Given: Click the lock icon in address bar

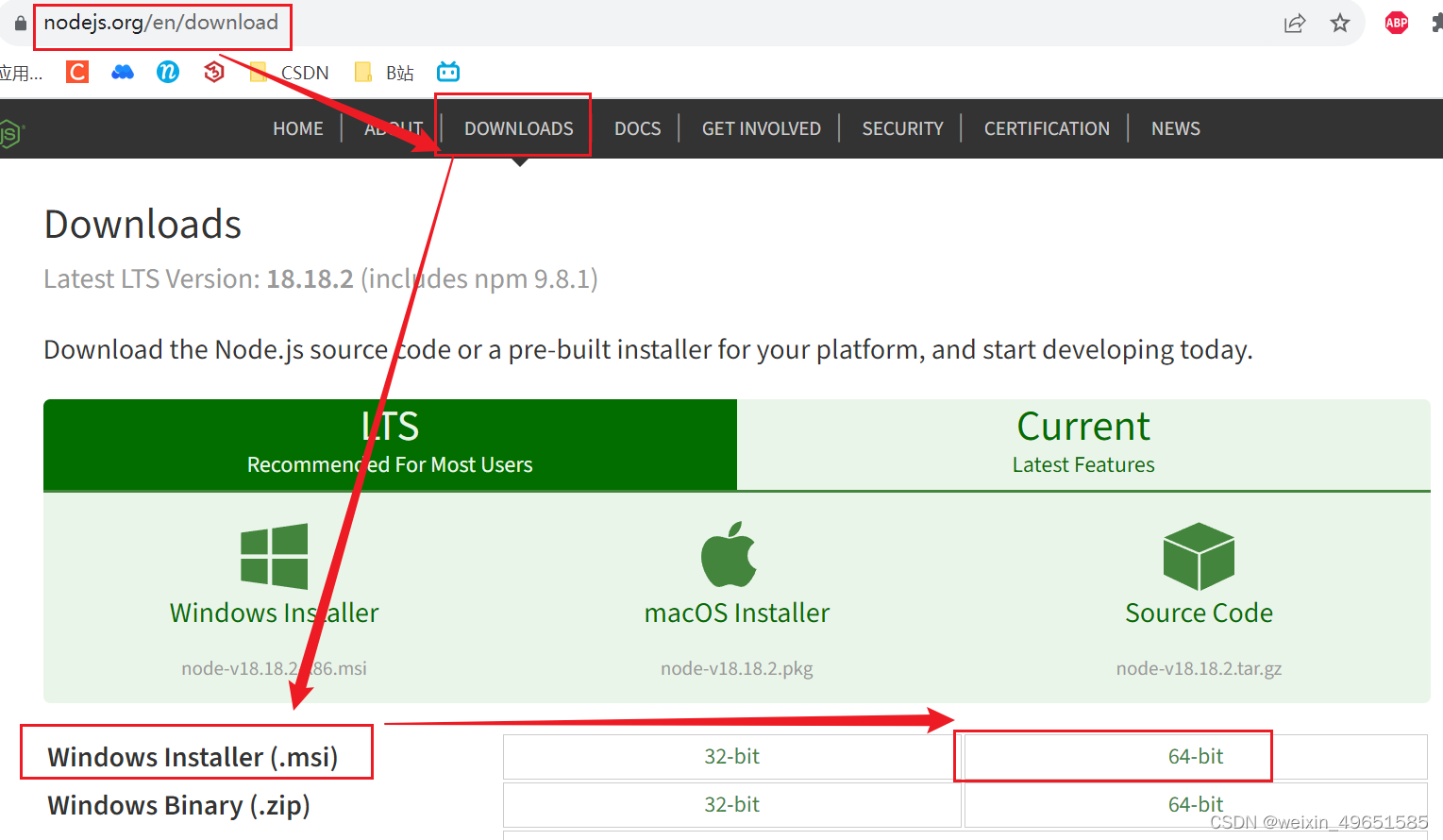Looking at the screenshot, I should [x=21, y=23].
